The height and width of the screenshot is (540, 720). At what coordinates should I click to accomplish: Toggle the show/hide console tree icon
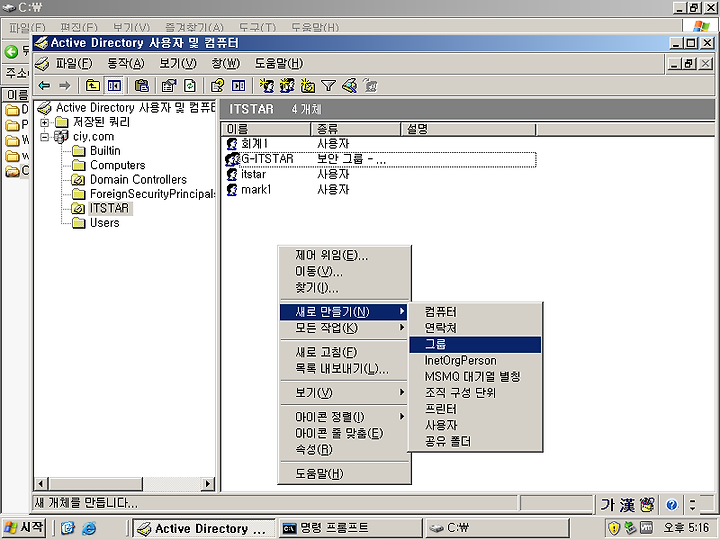[114, 85]
